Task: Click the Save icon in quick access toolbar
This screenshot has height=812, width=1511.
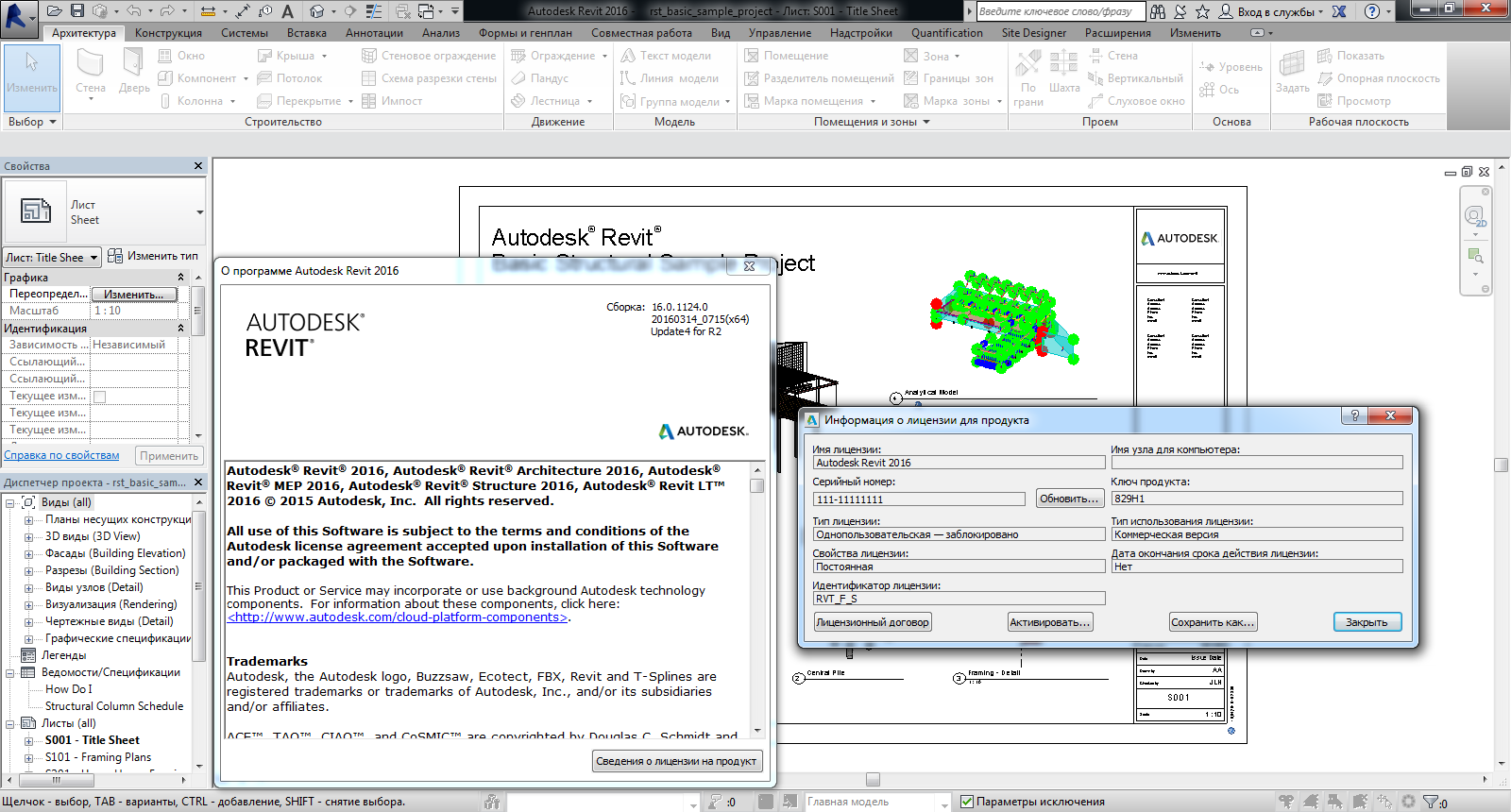Action: pos(77,11)
